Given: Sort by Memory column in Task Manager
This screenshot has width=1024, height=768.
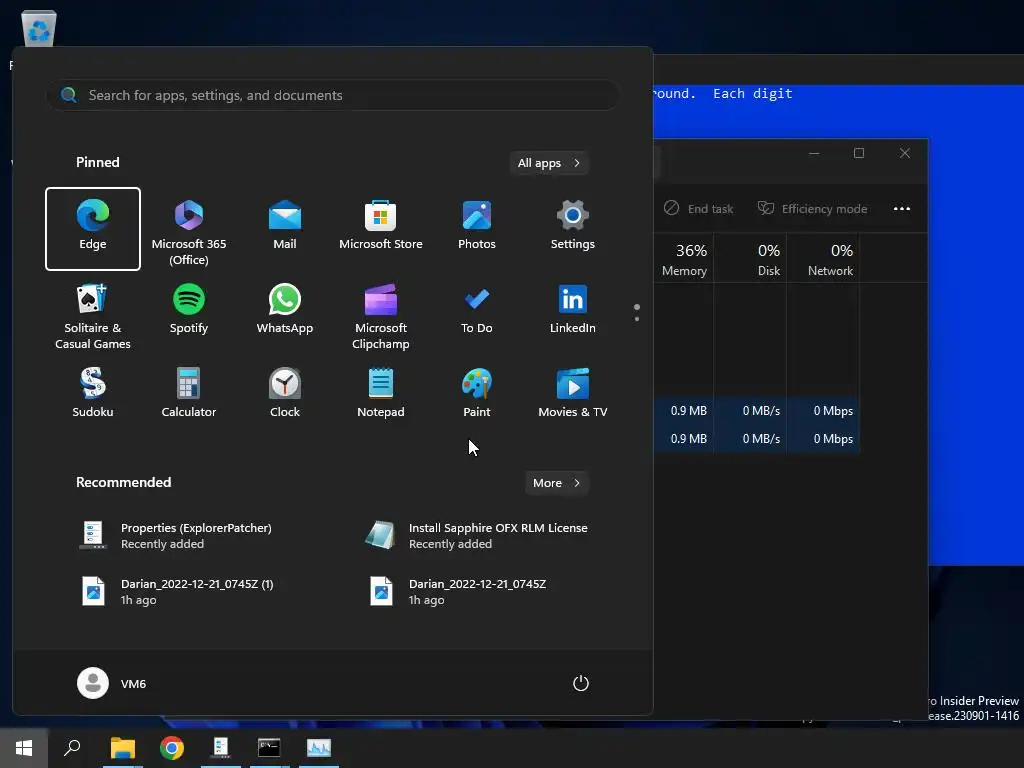Looking at the screenshot, I should tap(684, 259).
